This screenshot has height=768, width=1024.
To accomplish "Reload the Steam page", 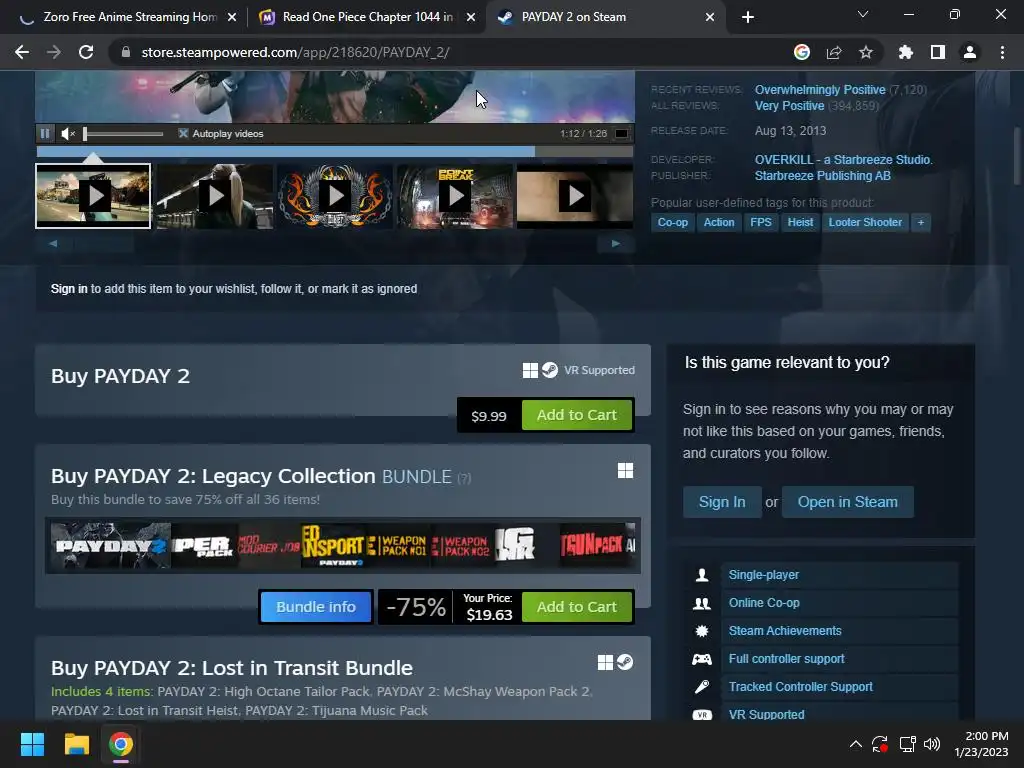I will (x=86, y=52).
